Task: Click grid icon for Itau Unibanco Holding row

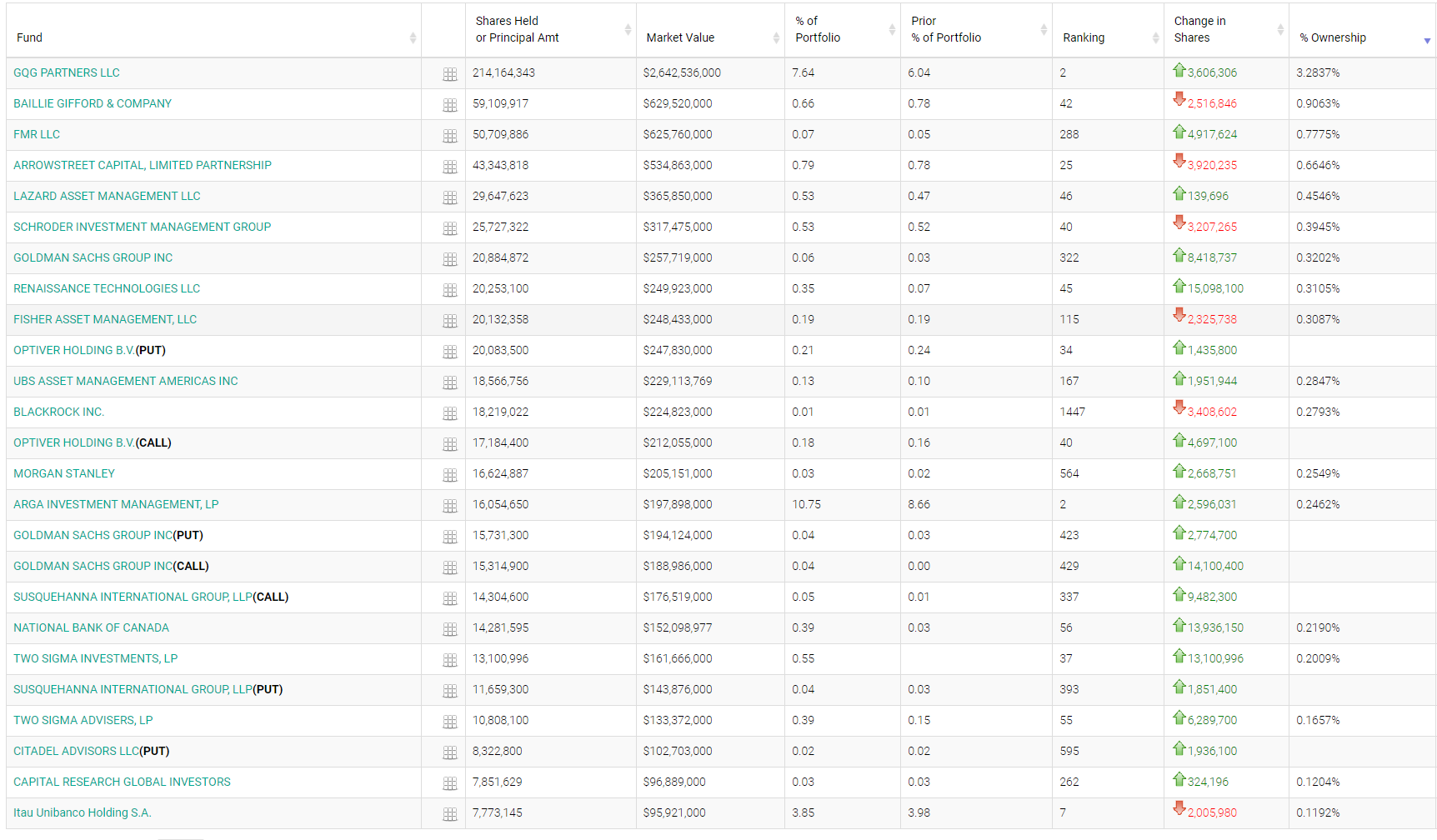Action: [x=450, y=814]
